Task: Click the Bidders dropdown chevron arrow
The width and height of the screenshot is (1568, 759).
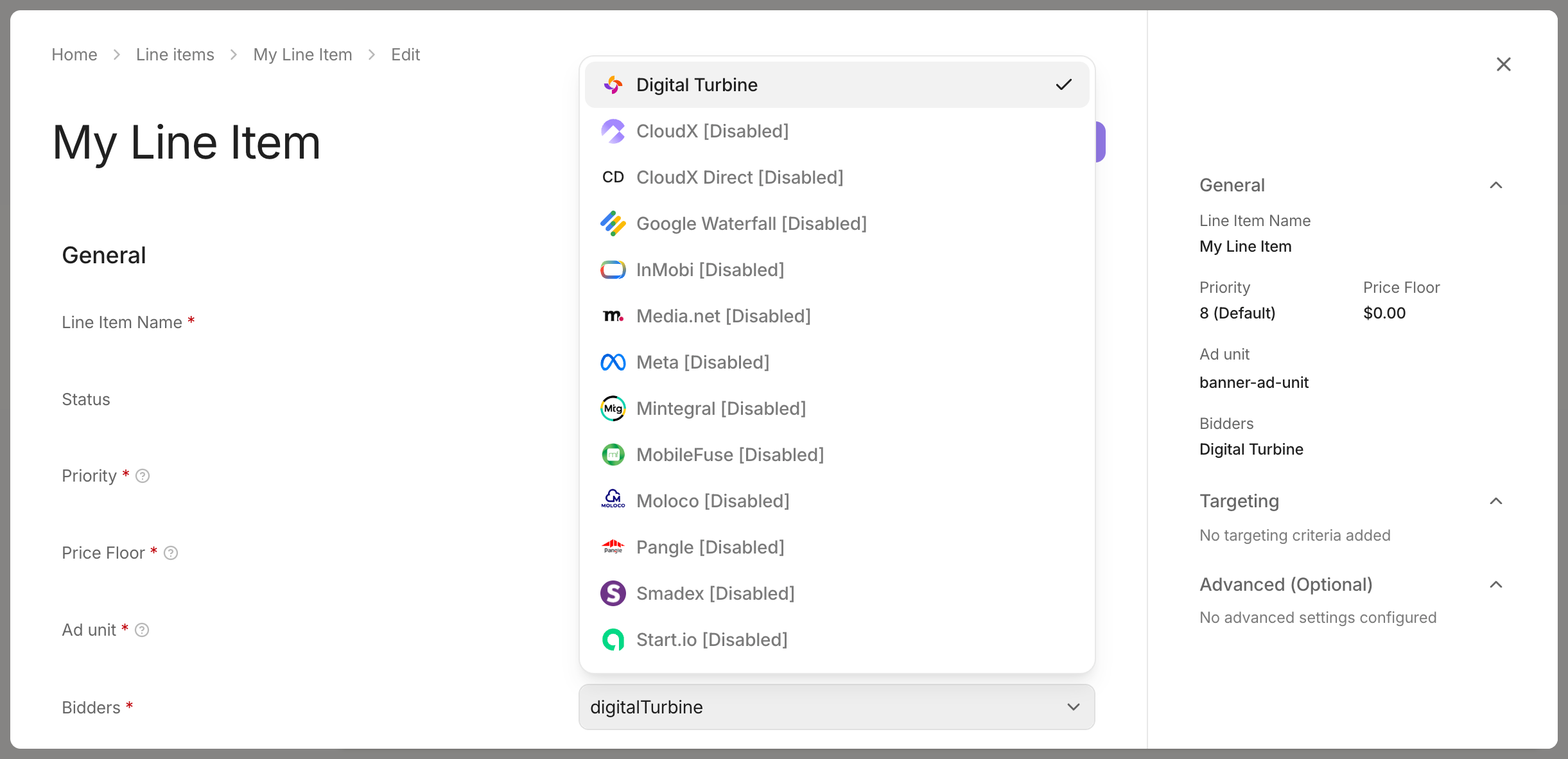Action: click(1074, 707)
